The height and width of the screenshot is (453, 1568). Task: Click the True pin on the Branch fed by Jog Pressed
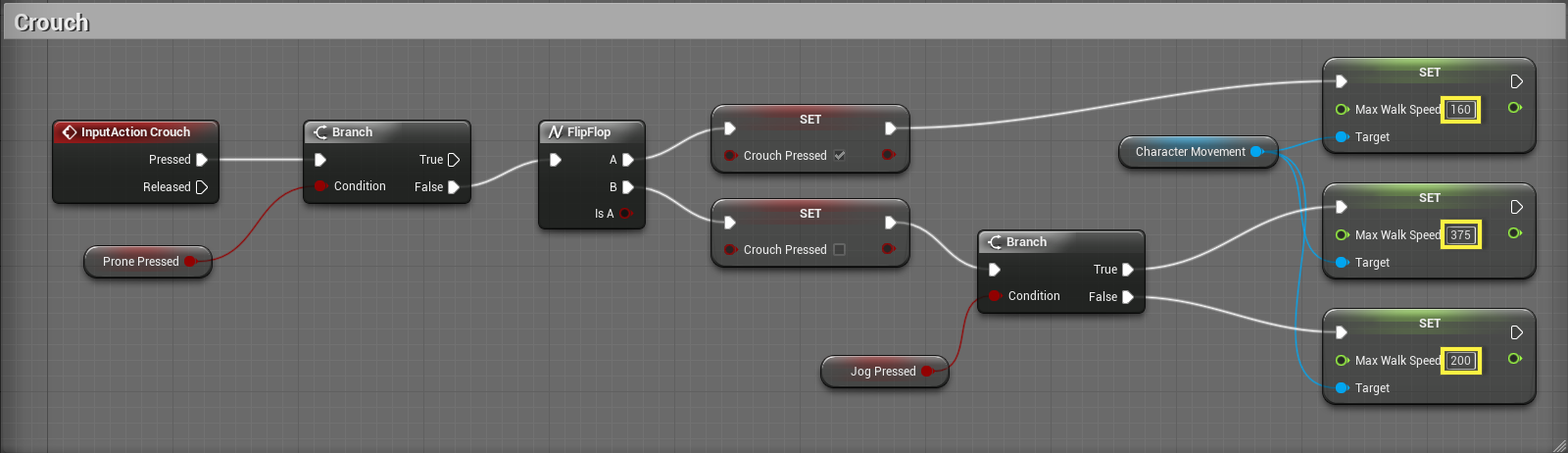tap(1128, 270)
